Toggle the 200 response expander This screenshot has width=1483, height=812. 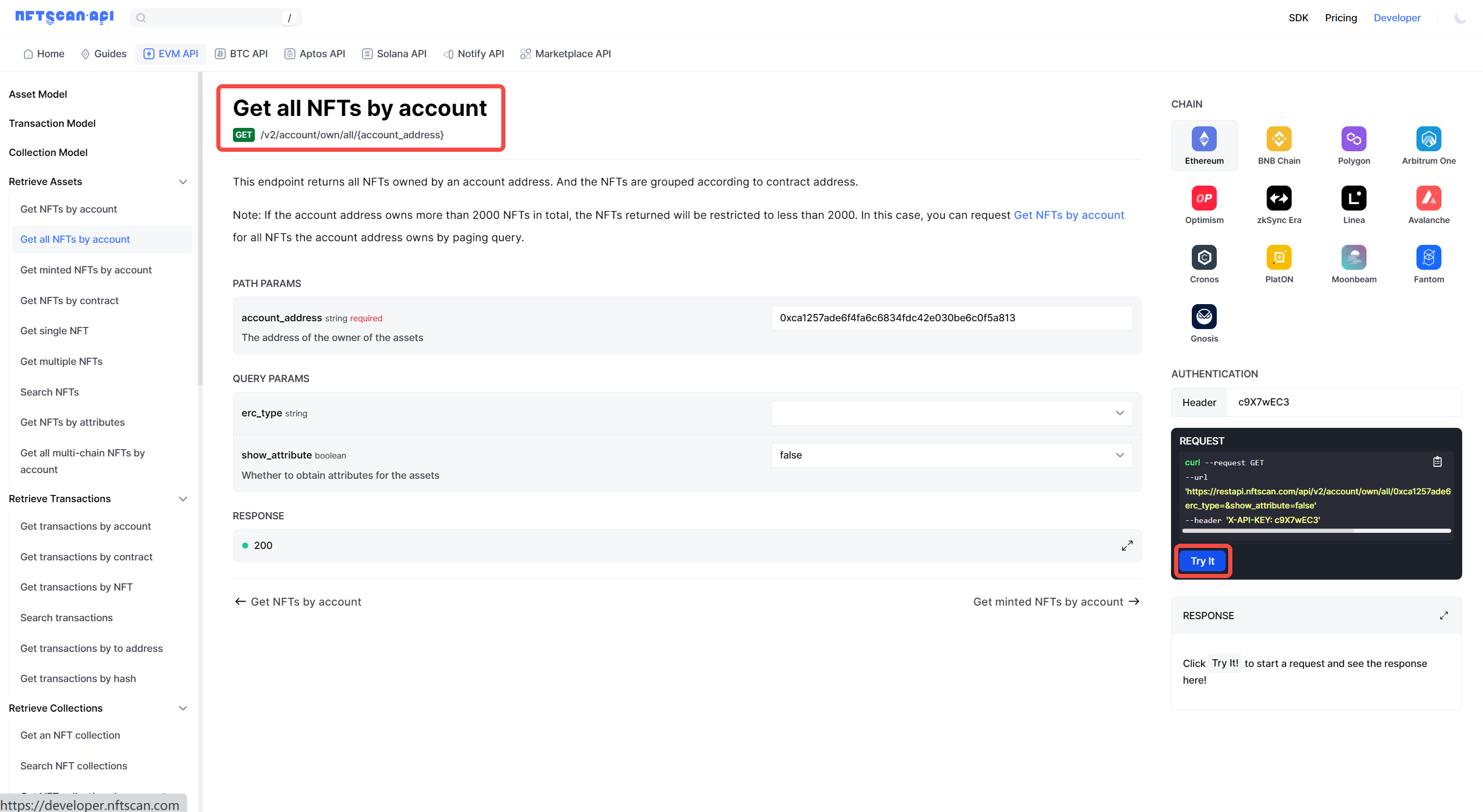click(x=1127, y=545)
